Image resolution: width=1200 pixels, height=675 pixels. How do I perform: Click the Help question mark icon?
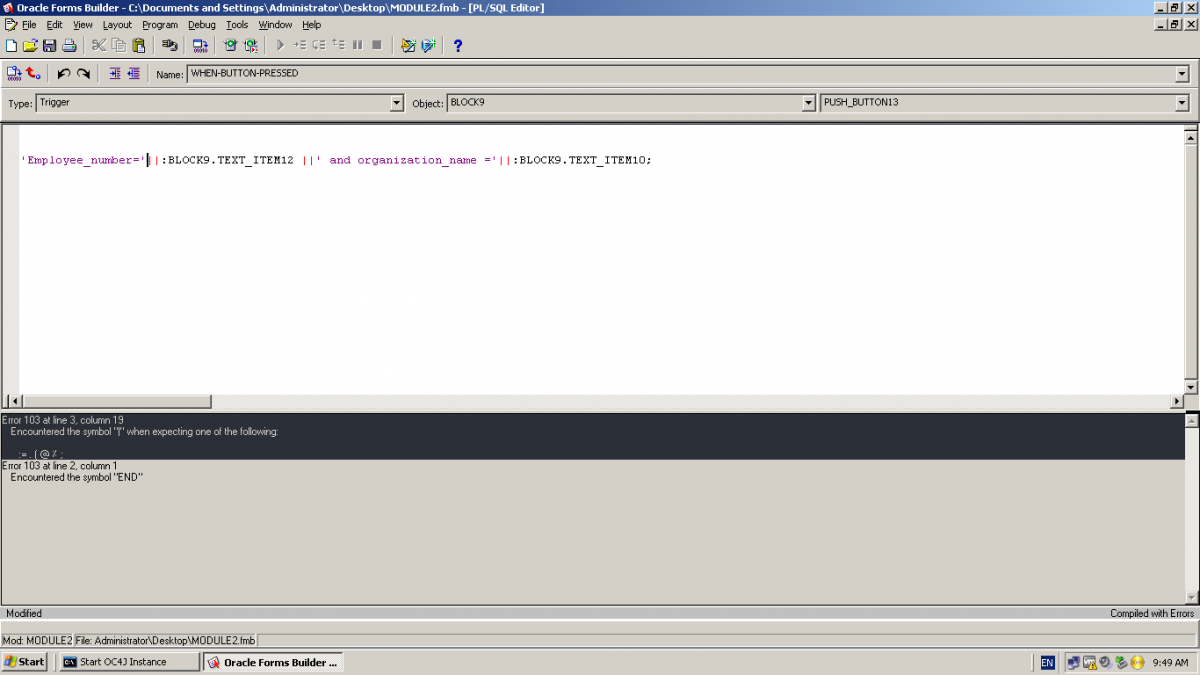(x=458, y=45)
